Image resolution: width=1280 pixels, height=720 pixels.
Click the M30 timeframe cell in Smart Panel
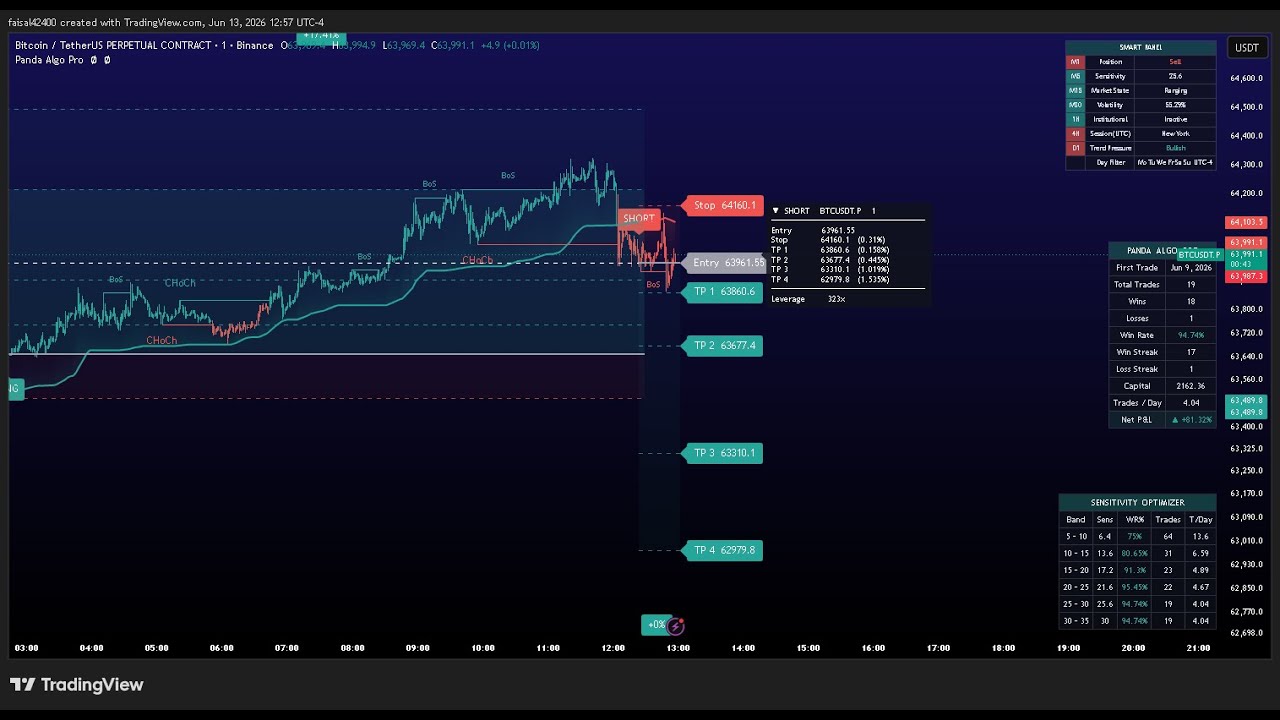1076,105
